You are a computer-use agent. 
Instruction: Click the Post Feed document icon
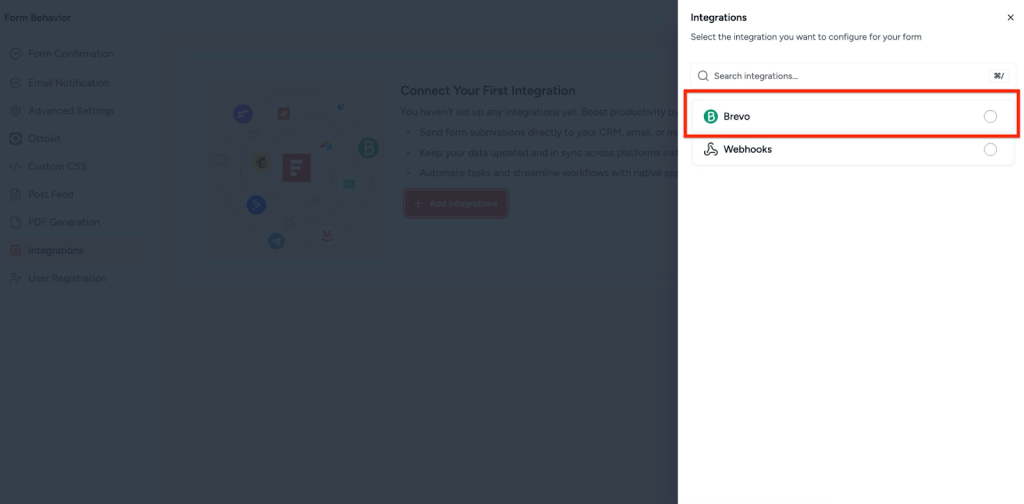15,195
